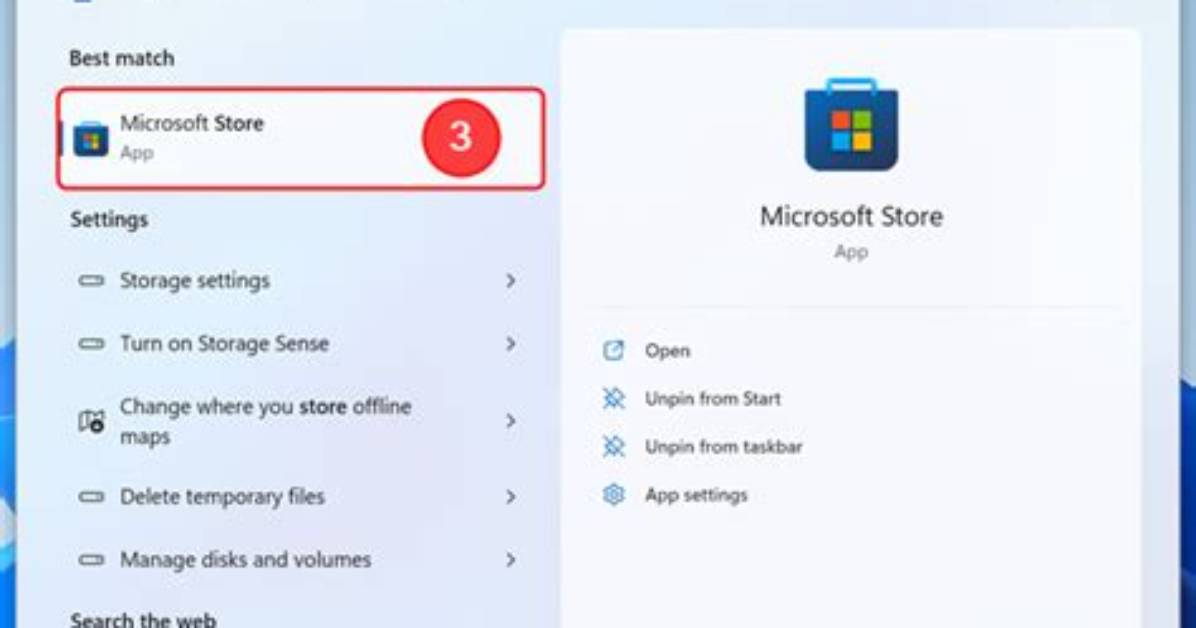
Task: Select Turn on Storage Sense result
Action: click(297, 343)
